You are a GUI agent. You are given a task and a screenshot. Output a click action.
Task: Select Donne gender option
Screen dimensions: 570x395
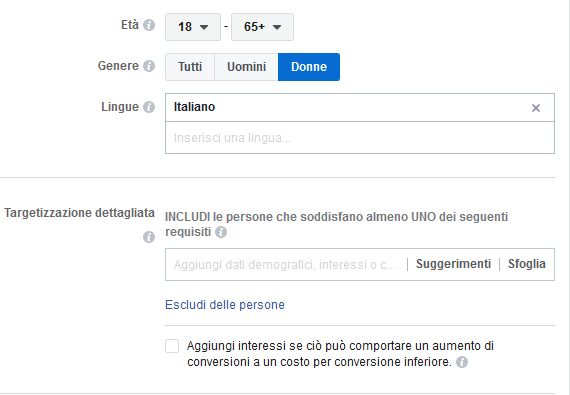point(309,67)
